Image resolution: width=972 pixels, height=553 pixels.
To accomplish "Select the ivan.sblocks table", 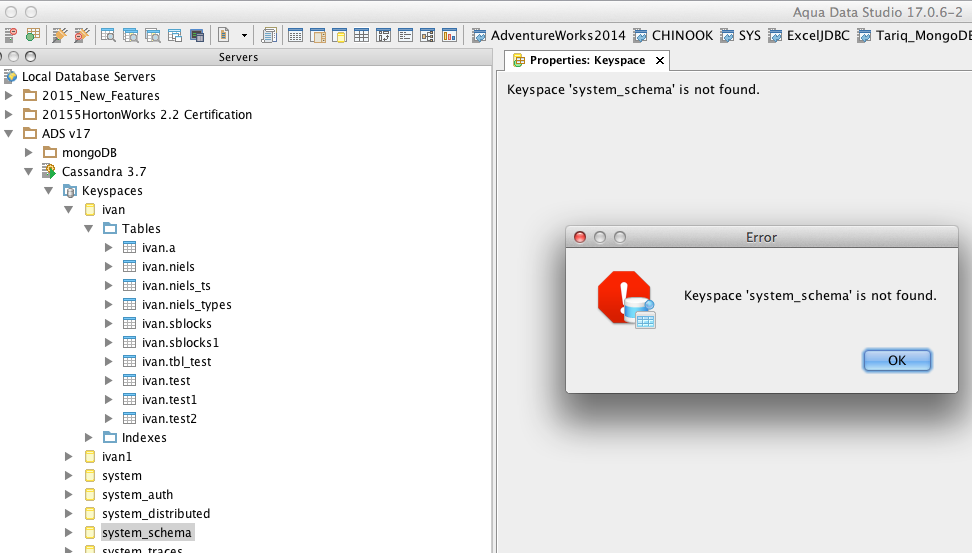I will coord(177,324).
